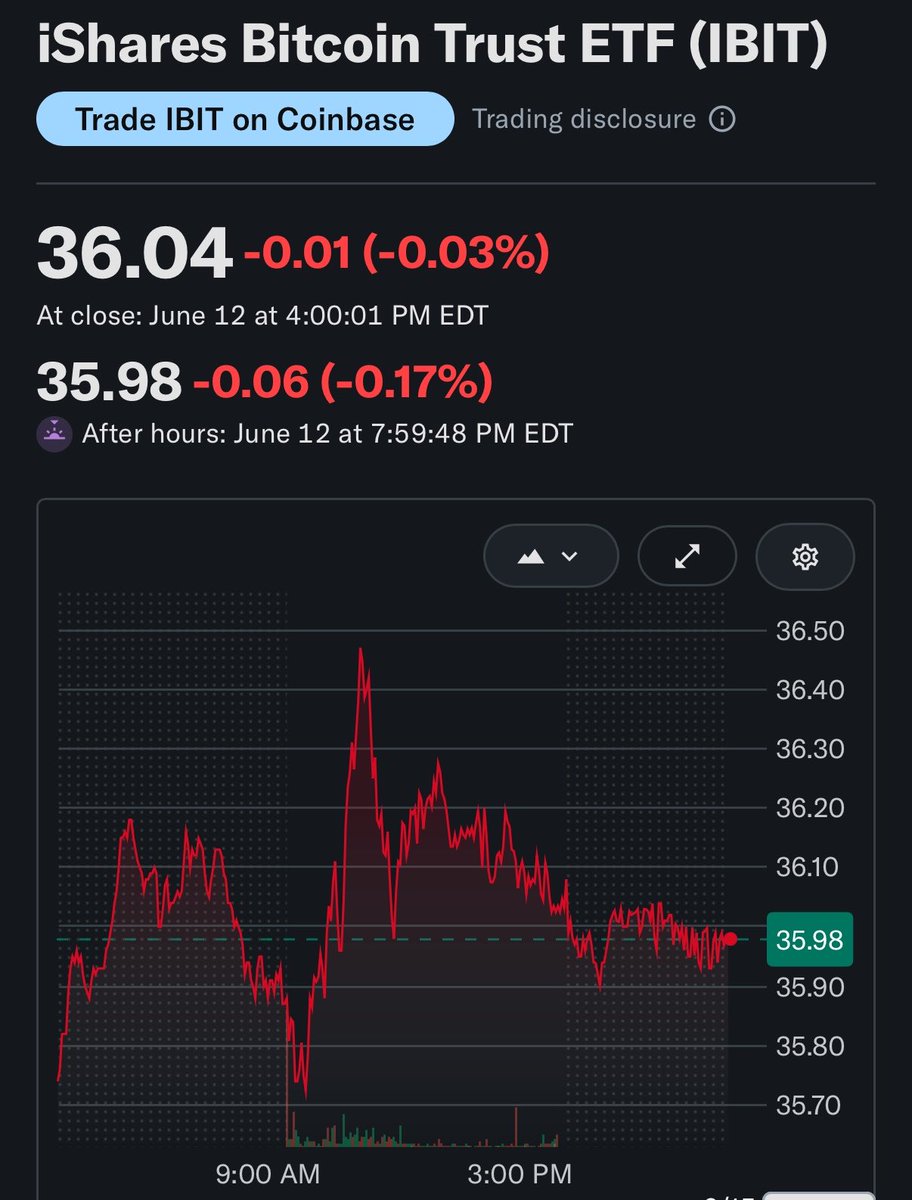Image resolution: width=912 pixels, height=1200 pixels.
Task: Open the chart type dropdown
Action: [x=551, y=557]
